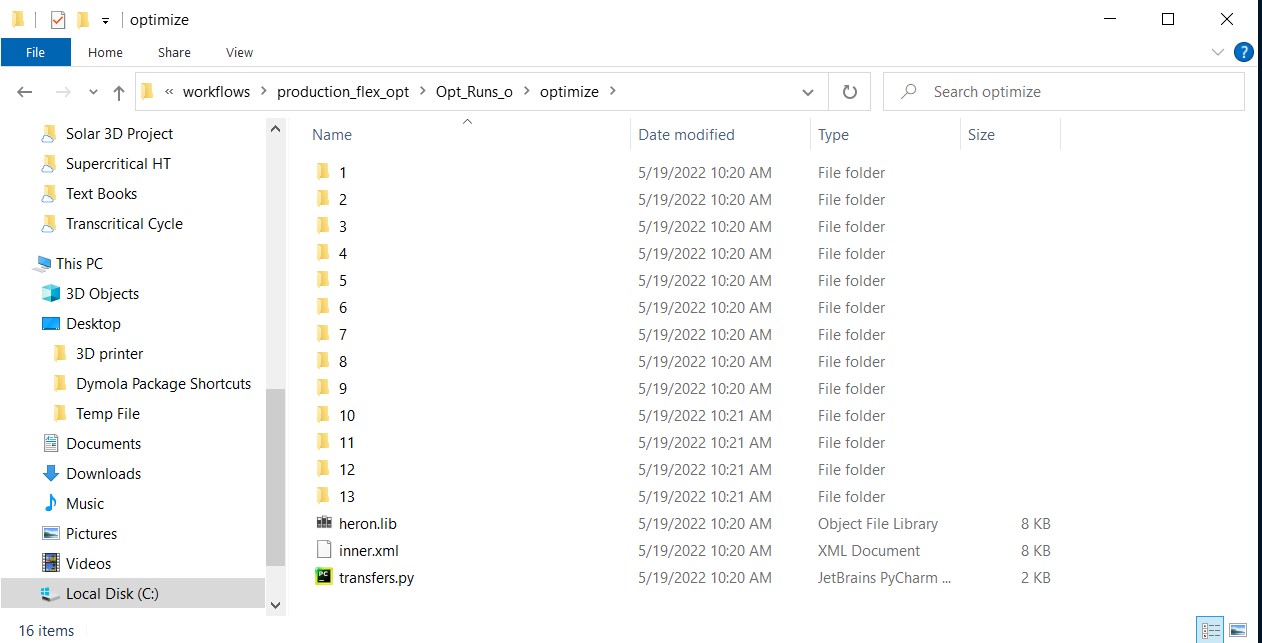Navigate up one level using the up arrow
The image size is (1262, 643).
(x=118, y=91)
